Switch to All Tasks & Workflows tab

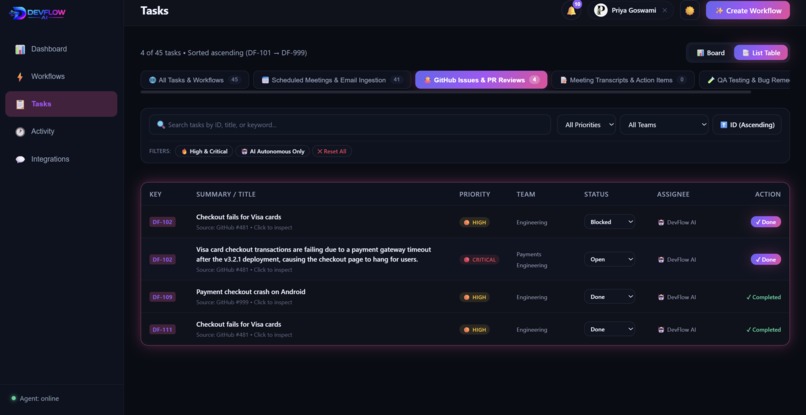195,80
